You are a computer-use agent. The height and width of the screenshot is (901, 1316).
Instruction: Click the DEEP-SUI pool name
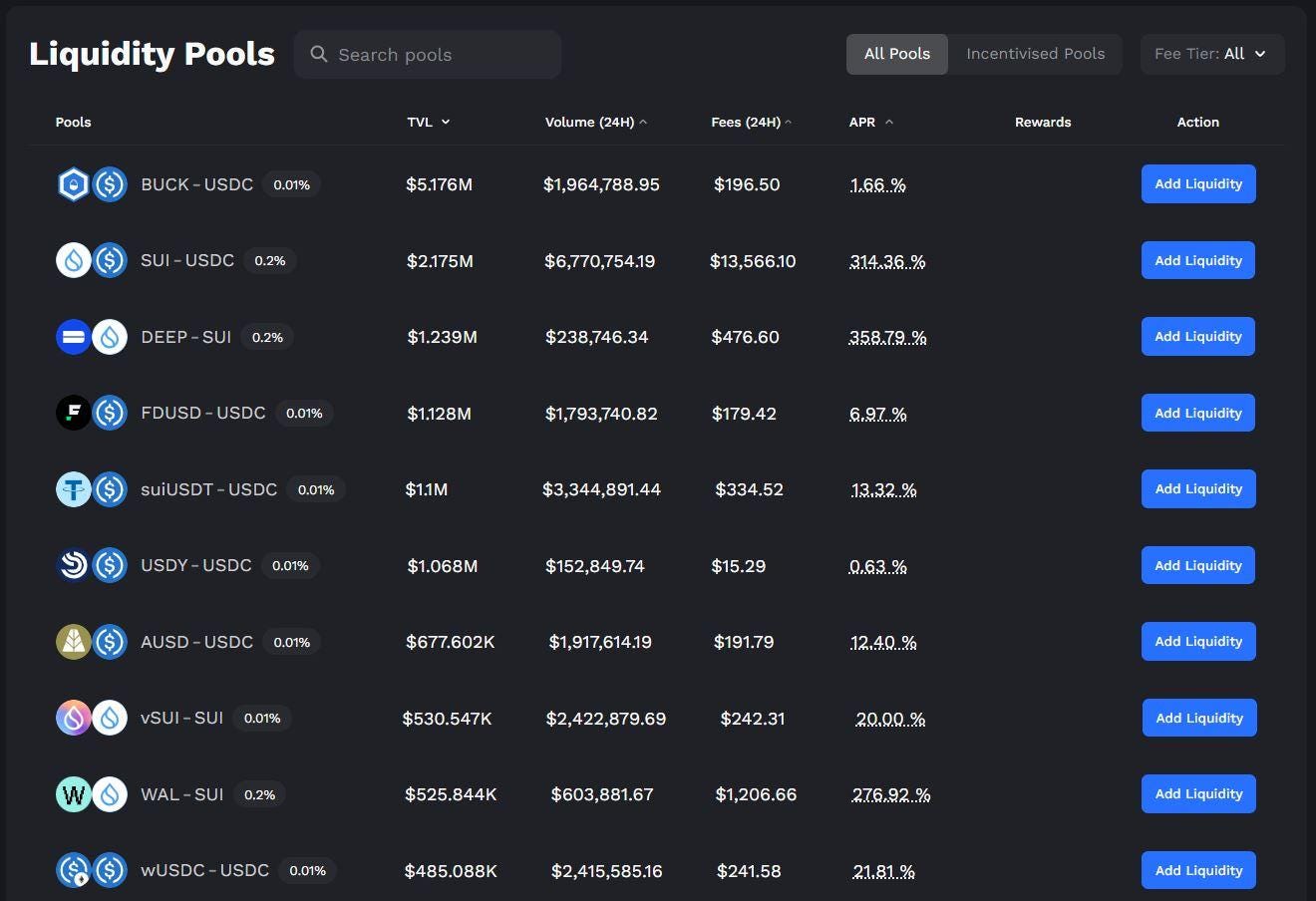(x=185, y=337)
